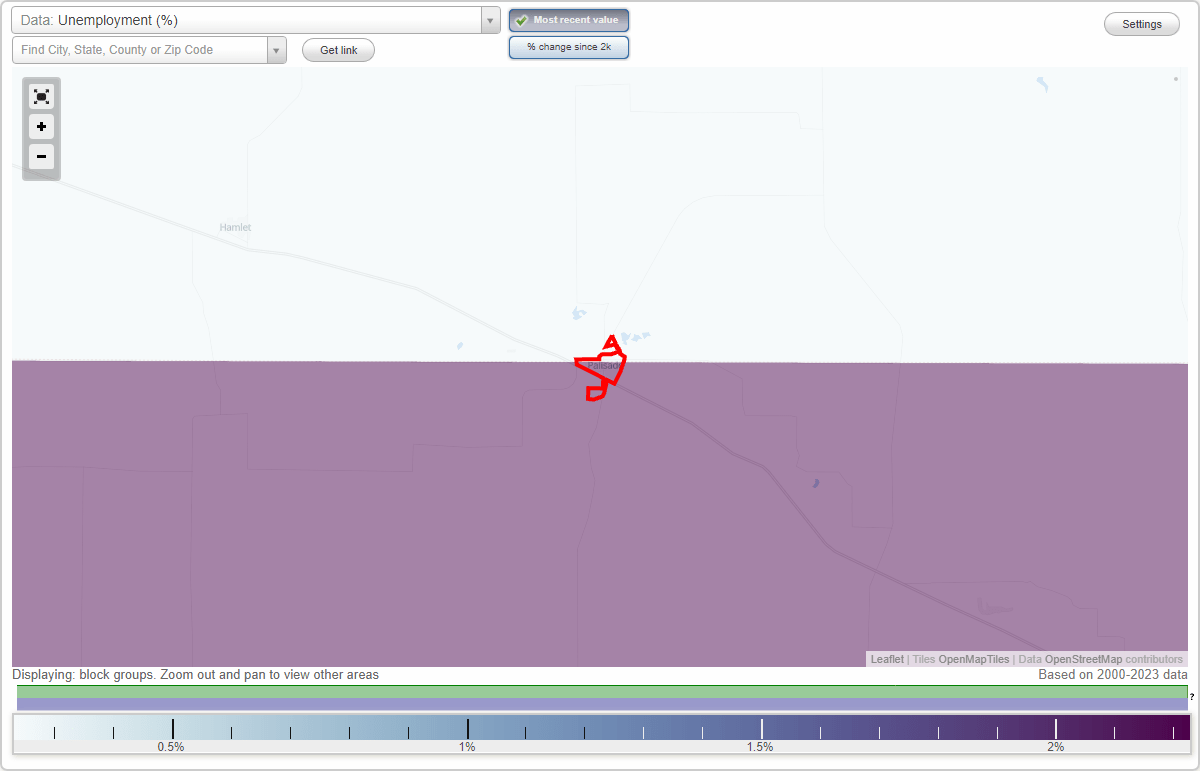Zoom out with the minus button
Image resolution: width=1200 pixels, height=771 pixels.
(41, 157)
